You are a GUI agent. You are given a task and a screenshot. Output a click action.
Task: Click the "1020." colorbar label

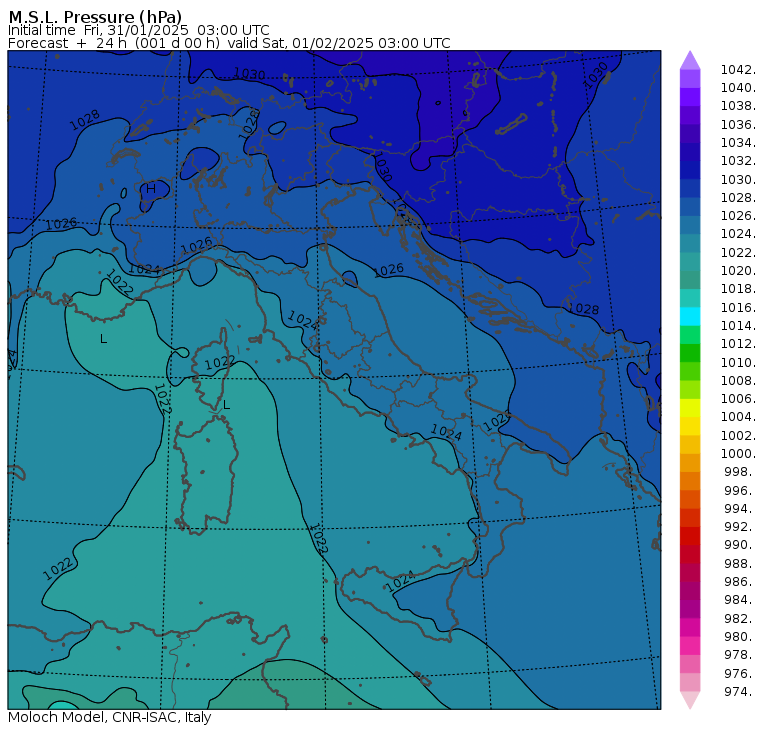tap(738, 270)
